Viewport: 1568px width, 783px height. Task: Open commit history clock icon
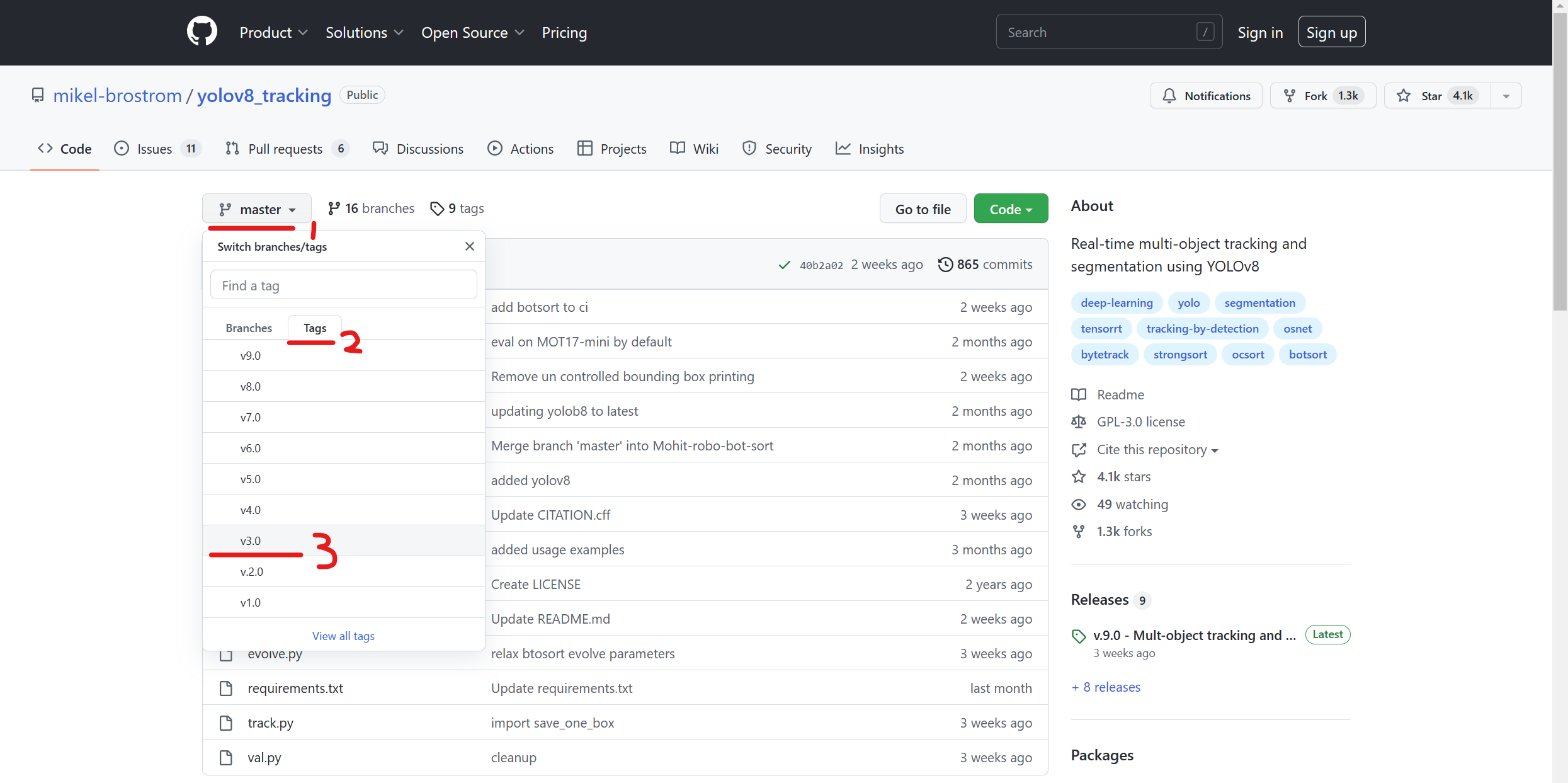point(945,265)
